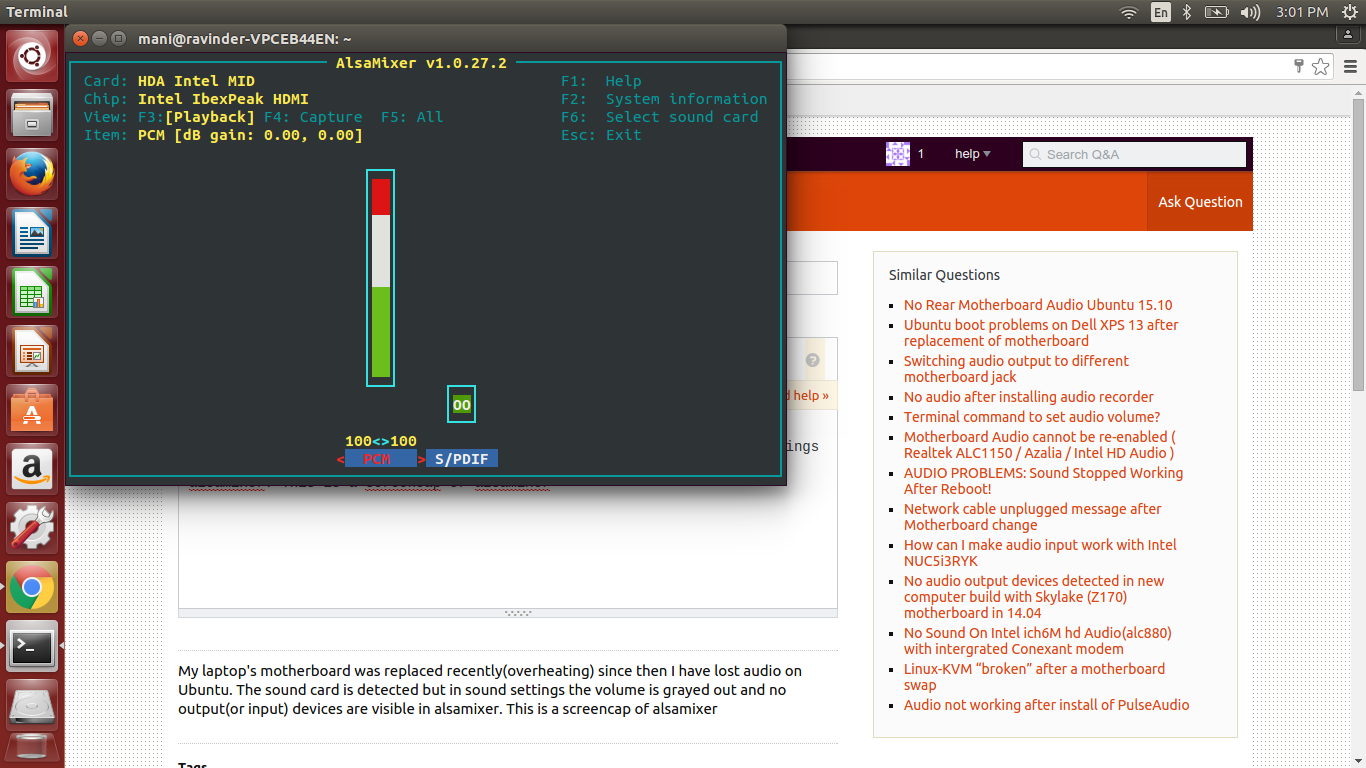The height and width of the screenshot is (768, 1366).
Task: Click in the Search Q&A field
Action: 1134,154
